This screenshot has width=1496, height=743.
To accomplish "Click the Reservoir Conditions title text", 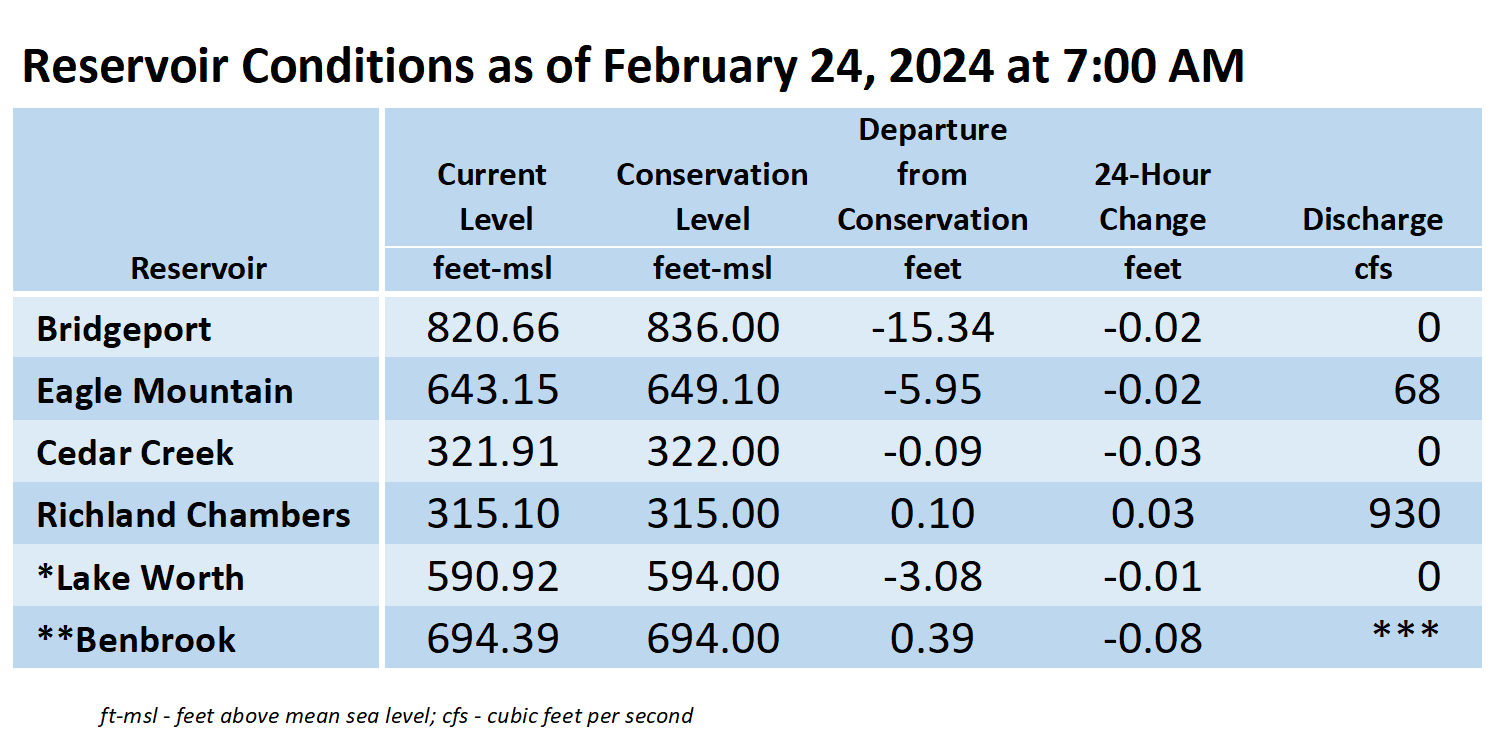I will point(632,65).
